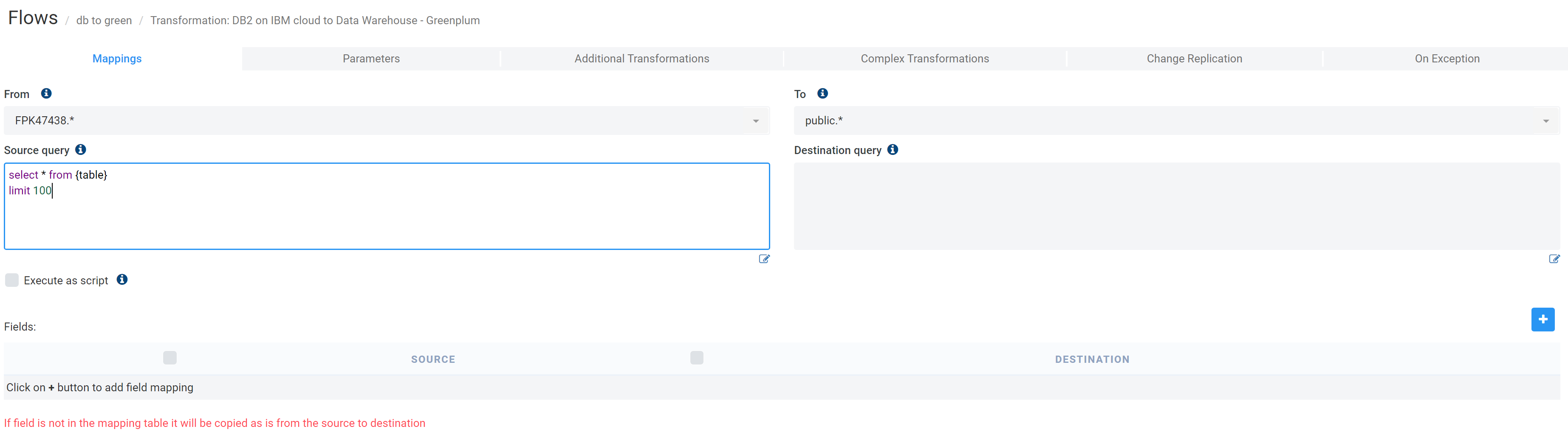Screen dimensions: 1568x432
Task: Click the info icon next to To
Action: click(822, 93)
